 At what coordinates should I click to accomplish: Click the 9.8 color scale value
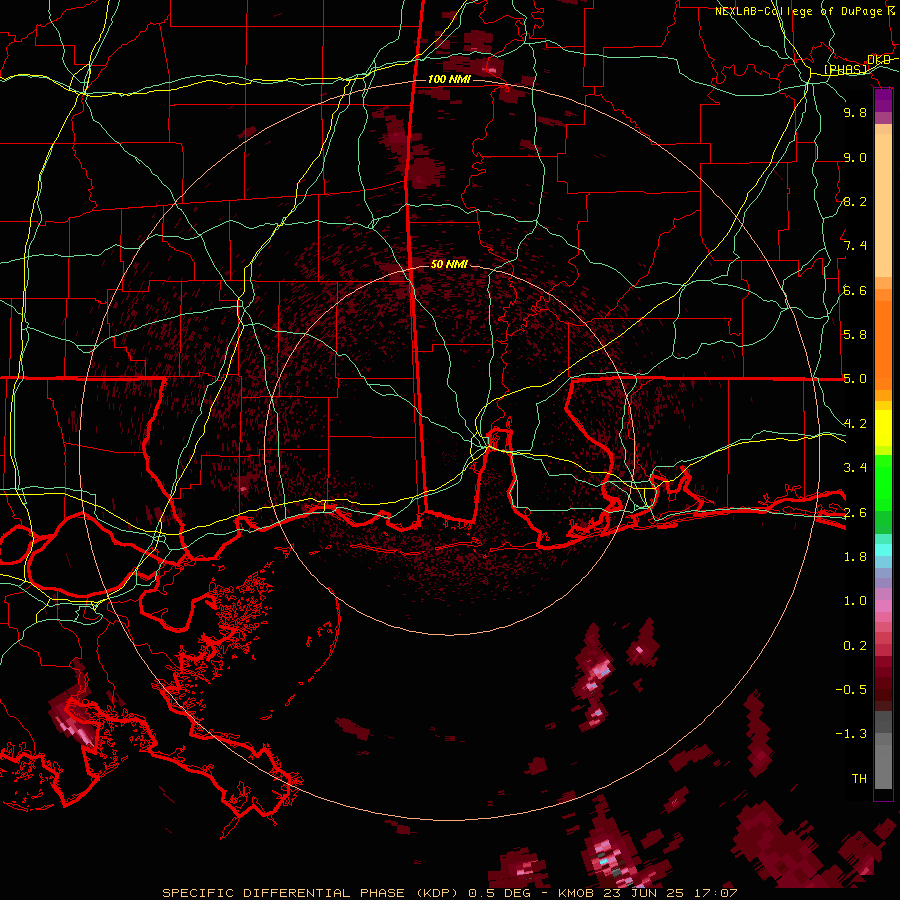tap(855, 112)
